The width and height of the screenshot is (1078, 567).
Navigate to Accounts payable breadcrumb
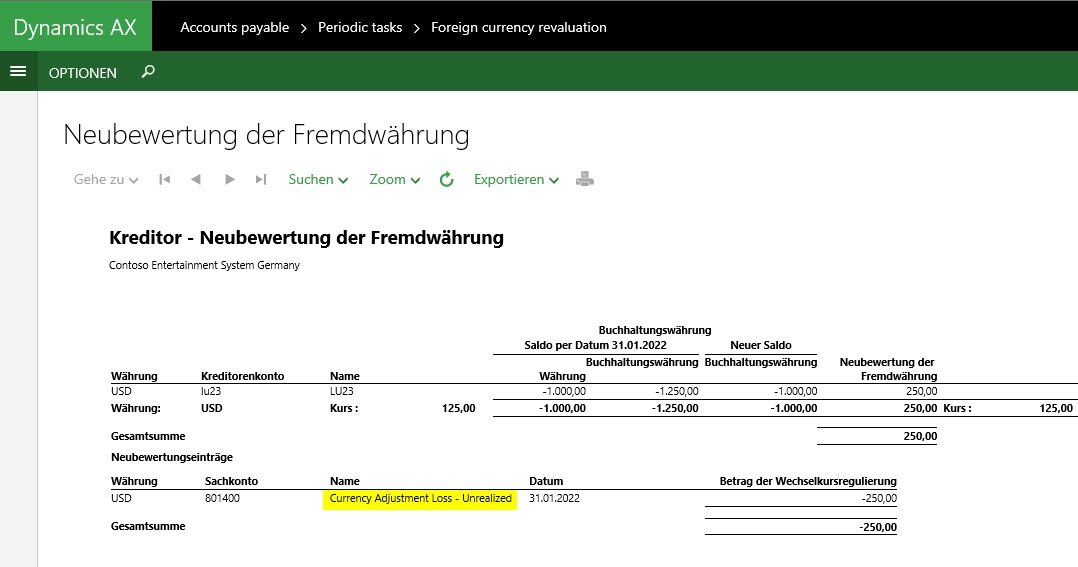click(234, 27)
